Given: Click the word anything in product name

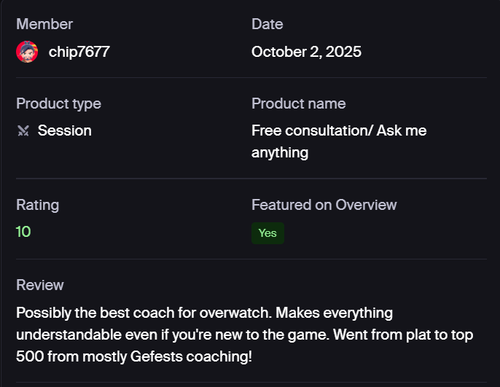Looking at the screenshot, I should tap(280, 153).
